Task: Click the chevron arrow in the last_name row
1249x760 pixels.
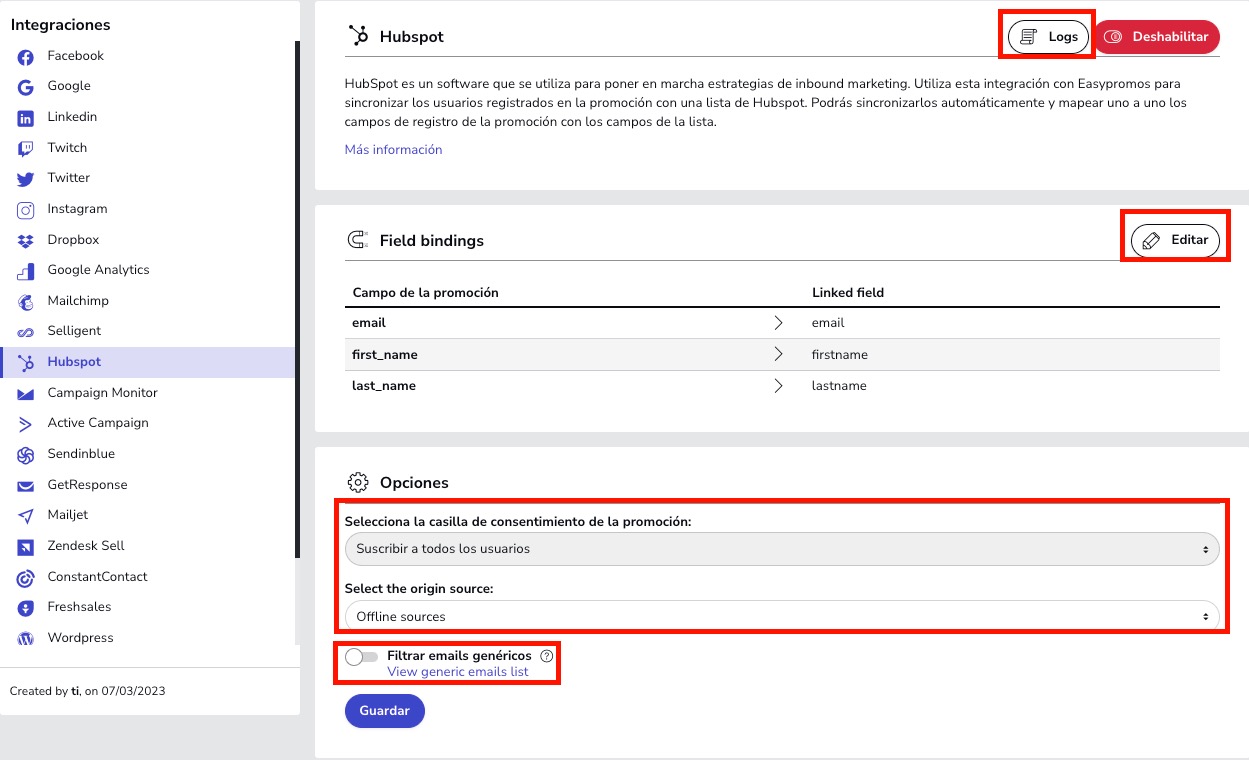Action: point(778,385)
